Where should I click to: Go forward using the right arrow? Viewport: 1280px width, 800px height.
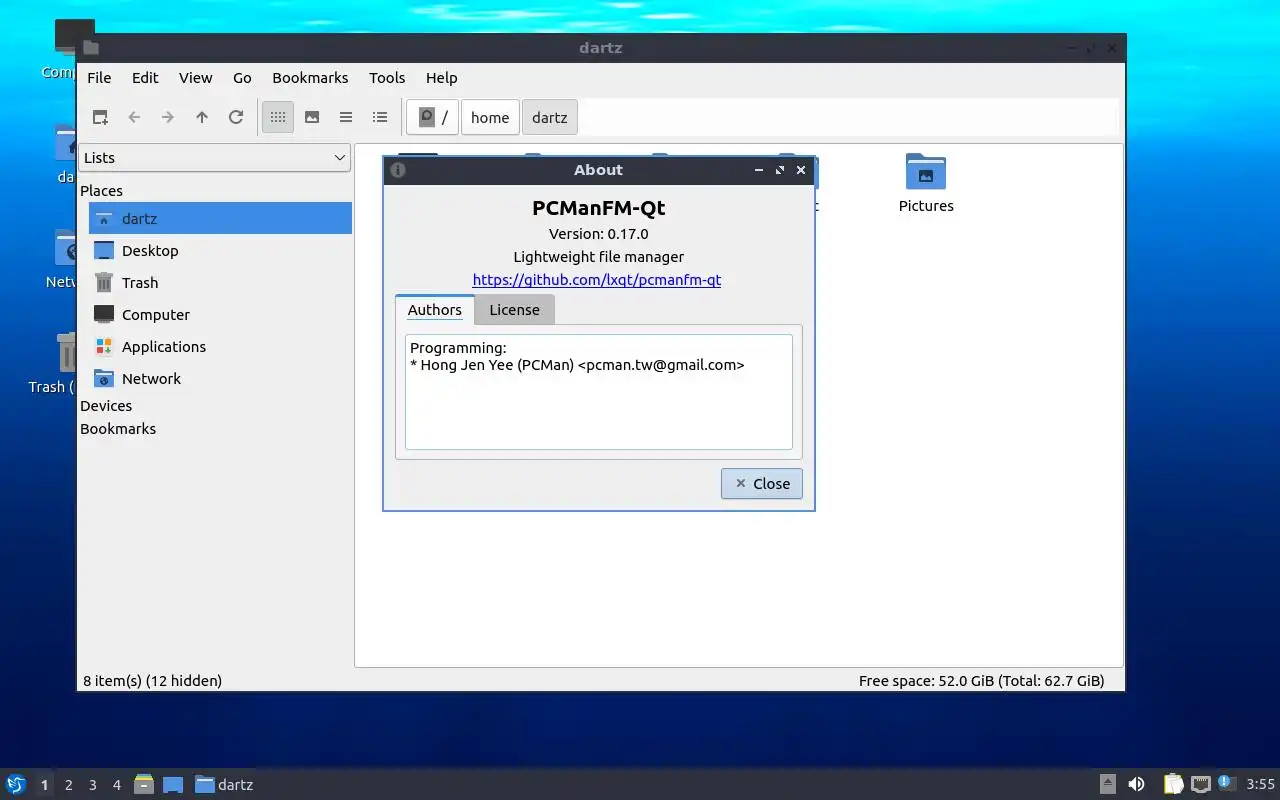pos(168,117)
